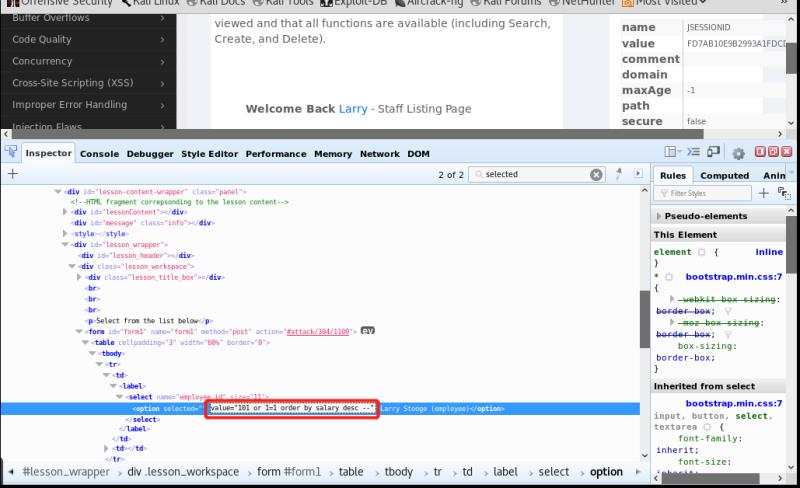This screenshot has height=488, width=800.
Task: Expand the -webkit-box-sizing property
Action: [672, 299]
